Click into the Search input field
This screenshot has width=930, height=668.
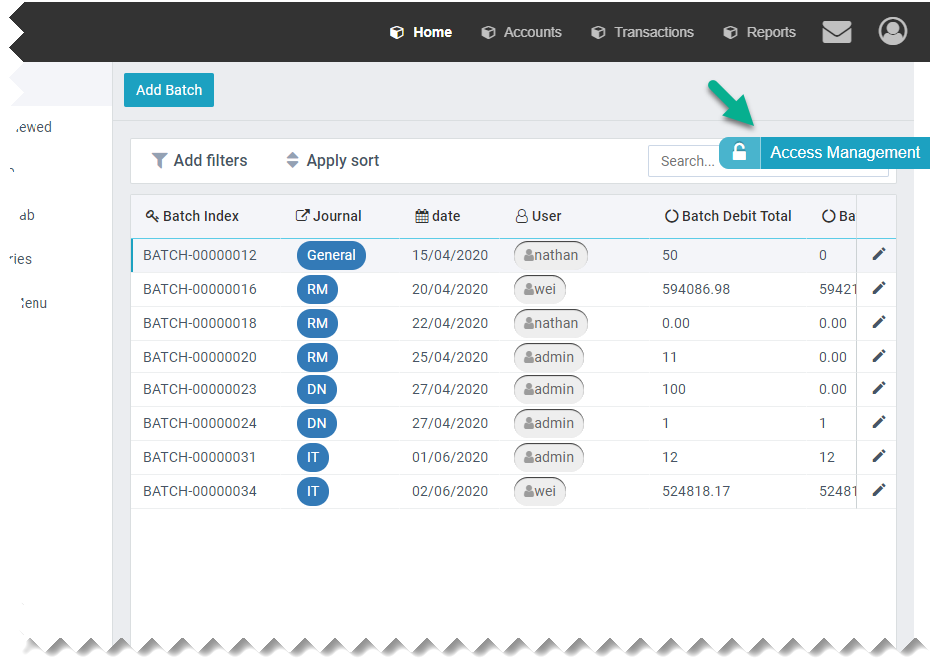[x=685, y=161]
